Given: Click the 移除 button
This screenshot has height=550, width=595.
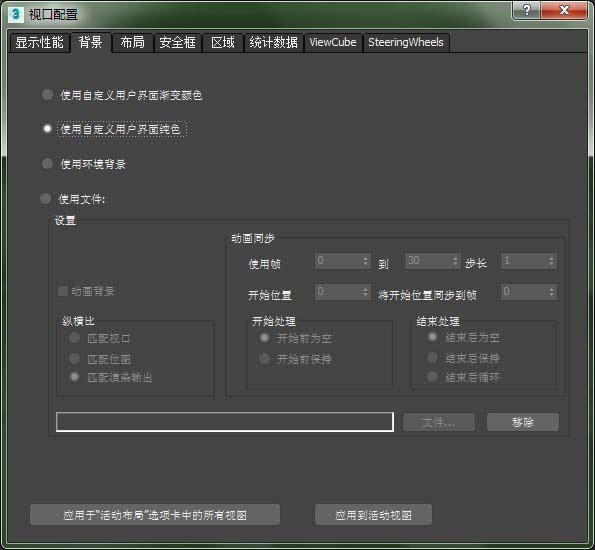Looking at the screenshot, I should (x=523, y=422).
